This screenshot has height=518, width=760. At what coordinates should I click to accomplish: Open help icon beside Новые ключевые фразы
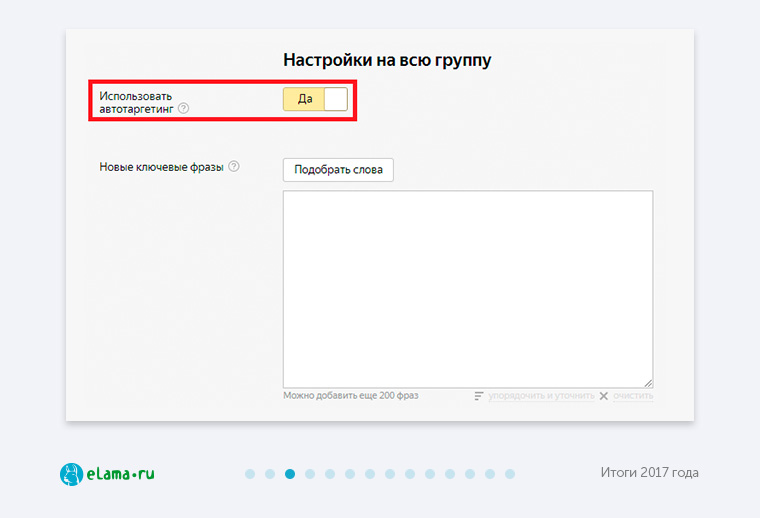234,166
